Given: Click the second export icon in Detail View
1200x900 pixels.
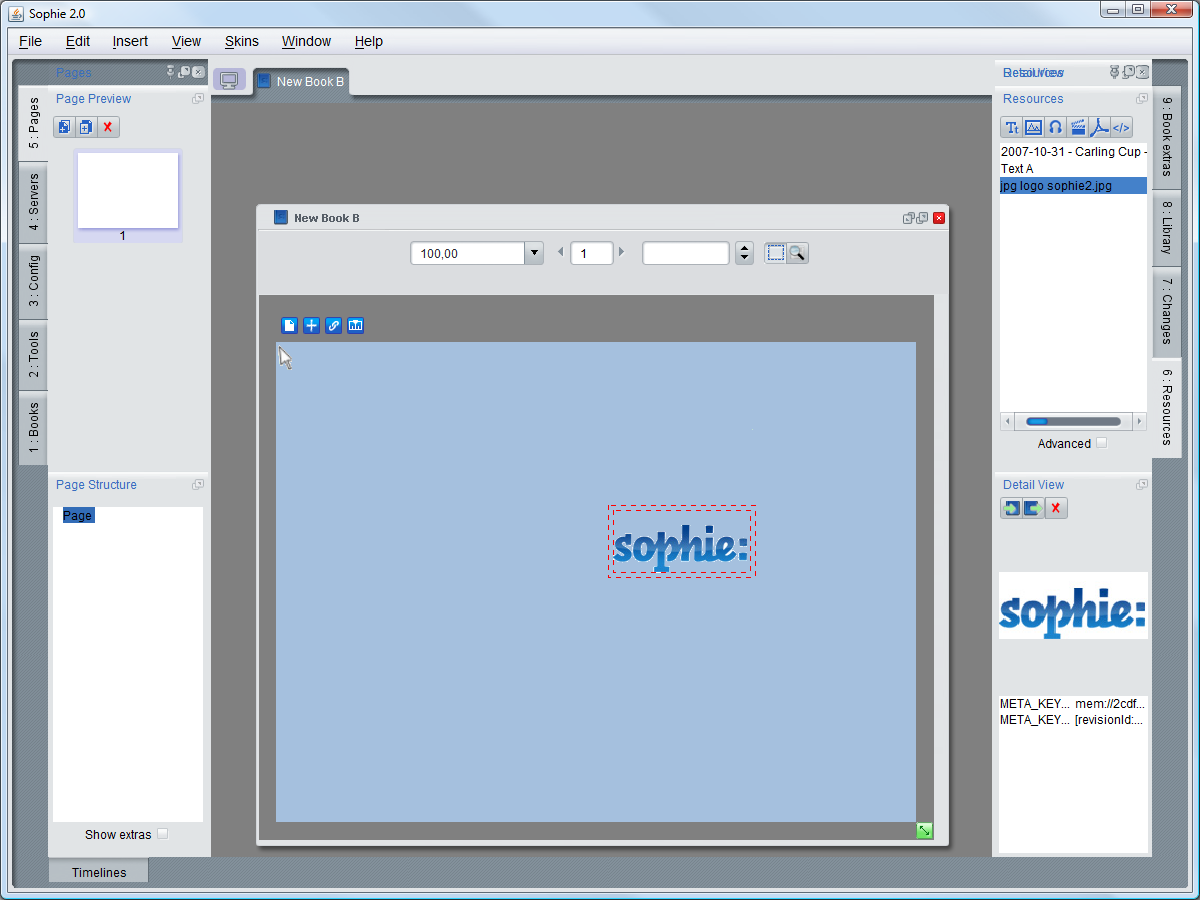Looking at the screenshot, I should [1033, 508].
